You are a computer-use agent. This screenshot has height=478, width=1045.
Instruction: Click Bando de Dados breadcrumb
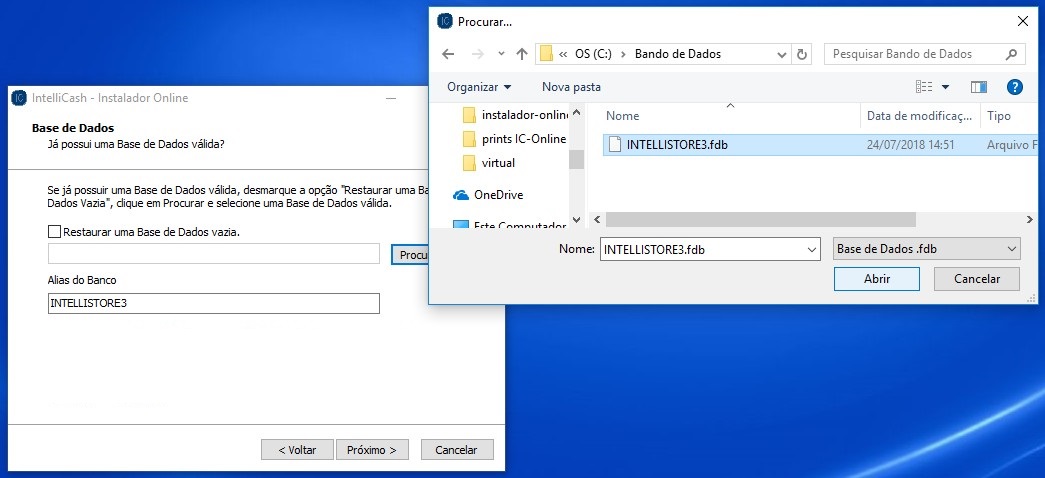(678, 55)
